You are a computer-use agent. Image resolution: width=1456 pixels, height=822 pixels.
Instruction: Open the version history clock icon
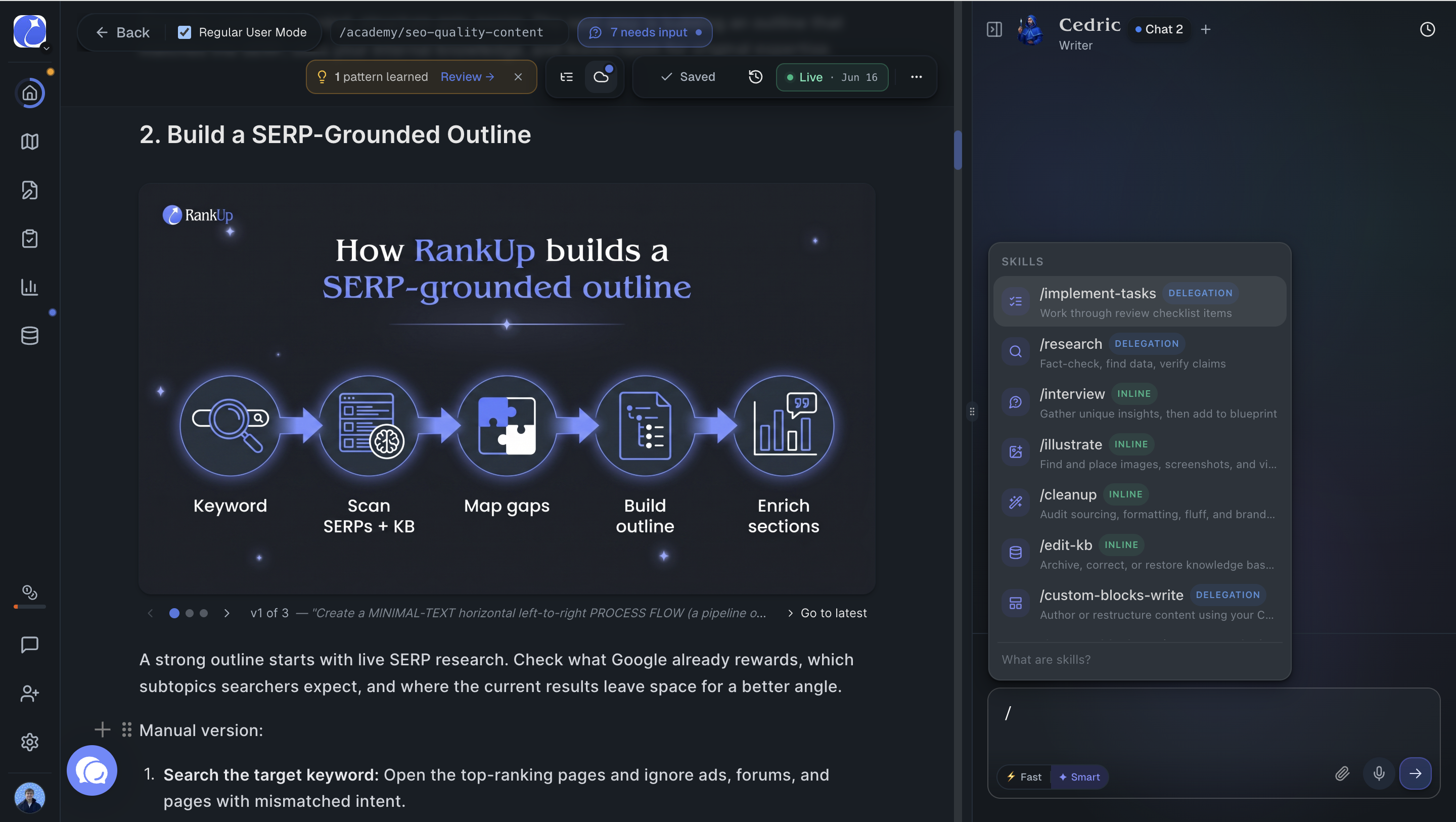tap(756, 77)
